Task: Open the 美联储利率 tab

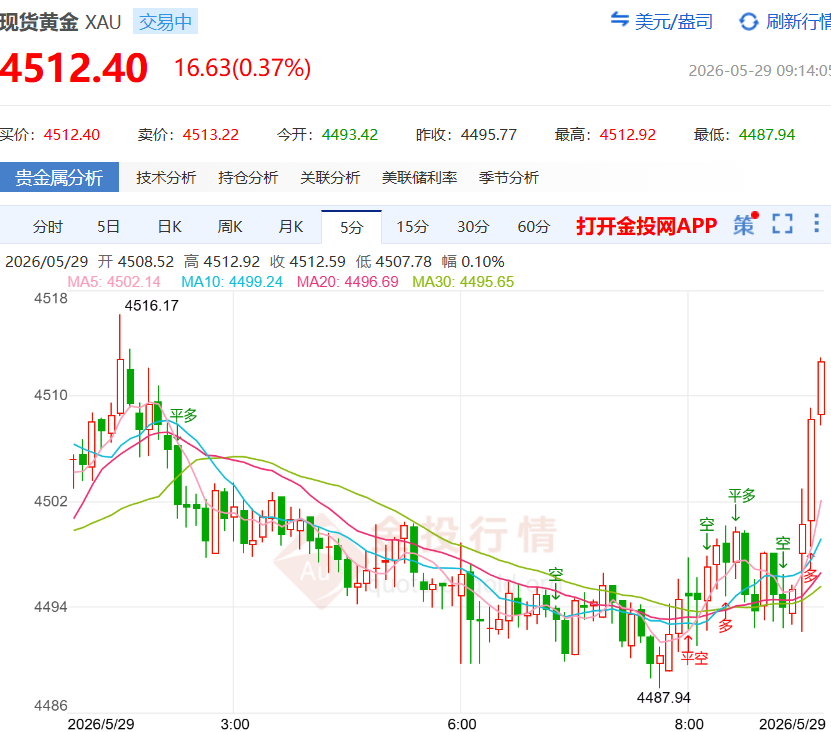Action: point(420,177)
